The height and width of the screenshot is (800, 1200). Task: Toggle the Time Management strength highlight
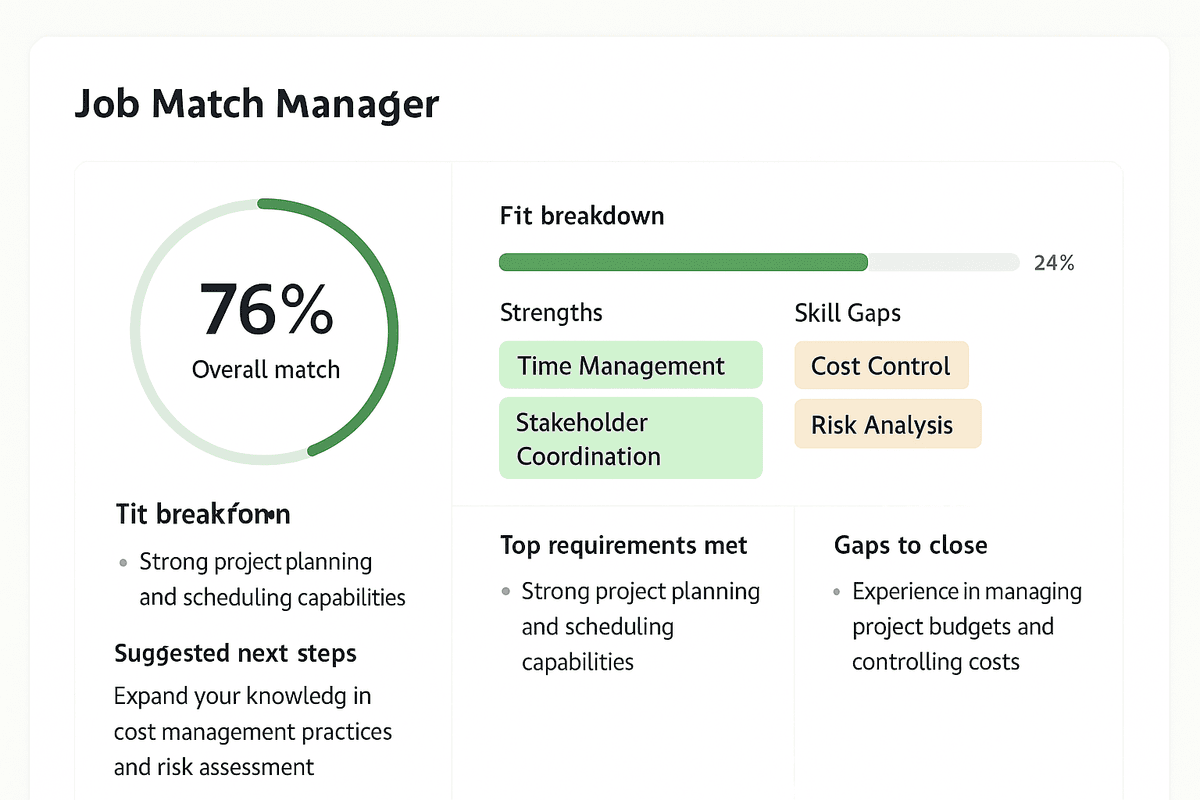[630, 365]
